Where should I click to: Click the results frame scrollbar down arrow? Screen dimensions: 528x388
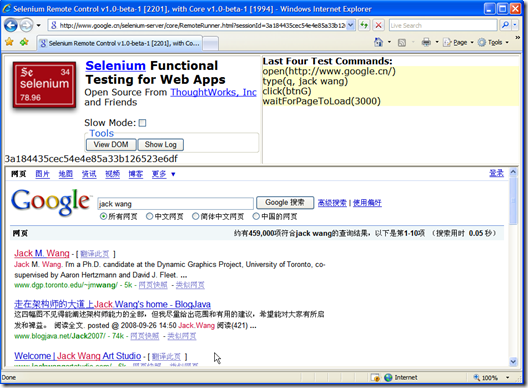pos(513,362)
